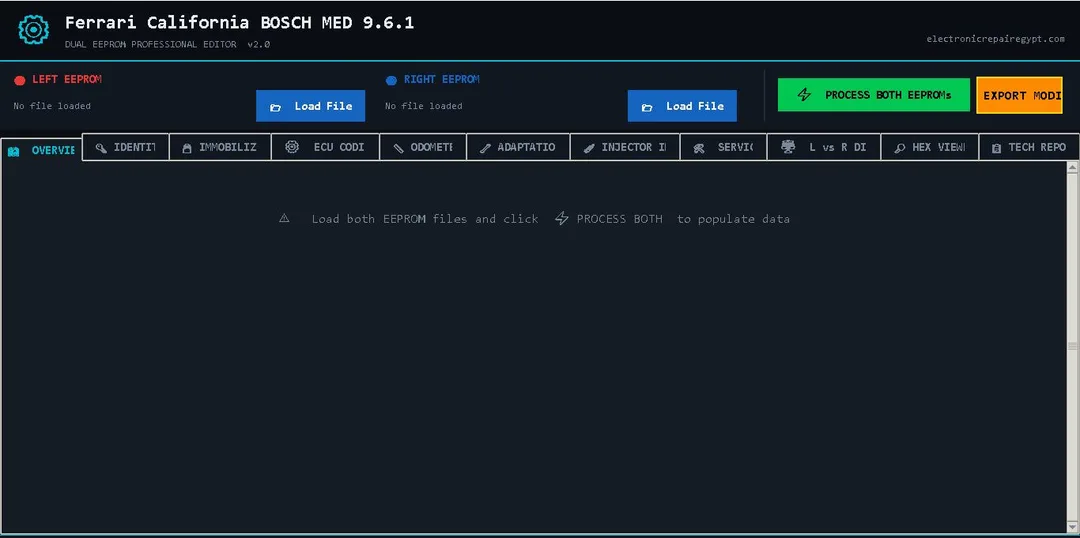Click the scrollbar up arrow
This screenshot has height=538, width=1080.
pos(1072,167)
